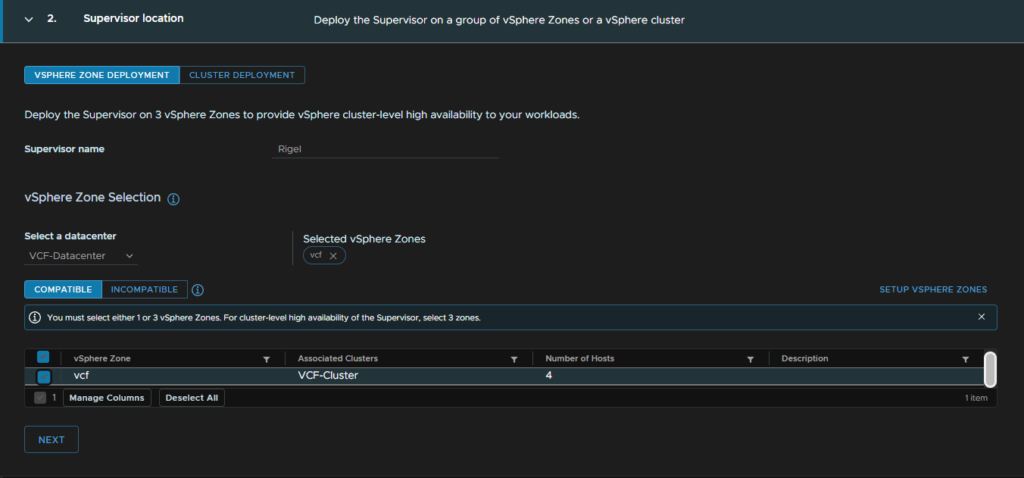
Task: Filter the Description column
Action: pyautogui.click(x=965, y=359)
